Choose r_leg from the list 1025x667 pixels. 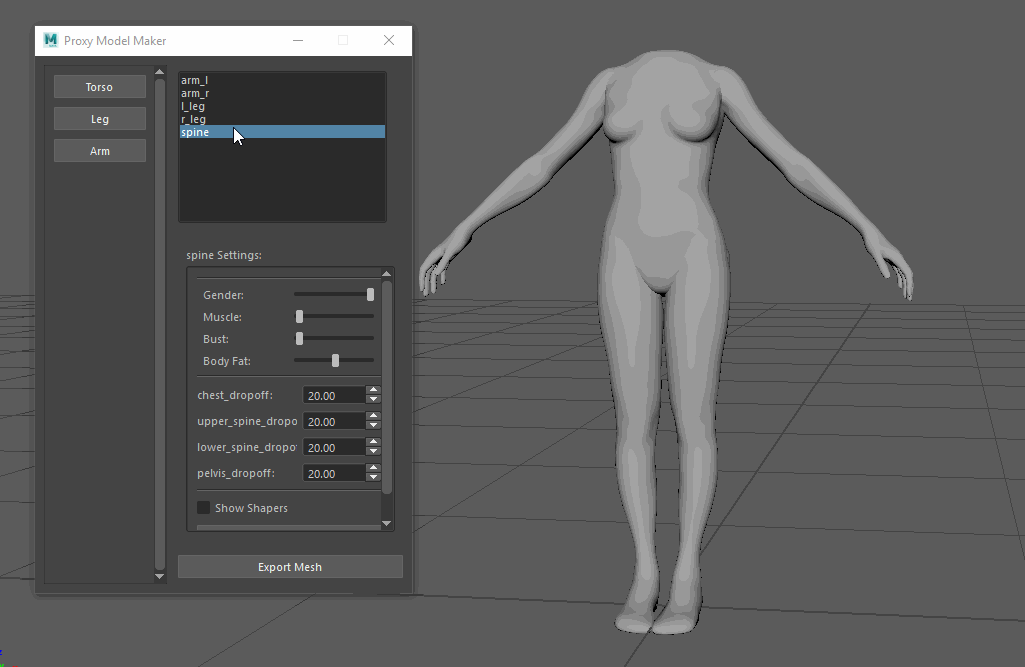[x=194, y=119]
